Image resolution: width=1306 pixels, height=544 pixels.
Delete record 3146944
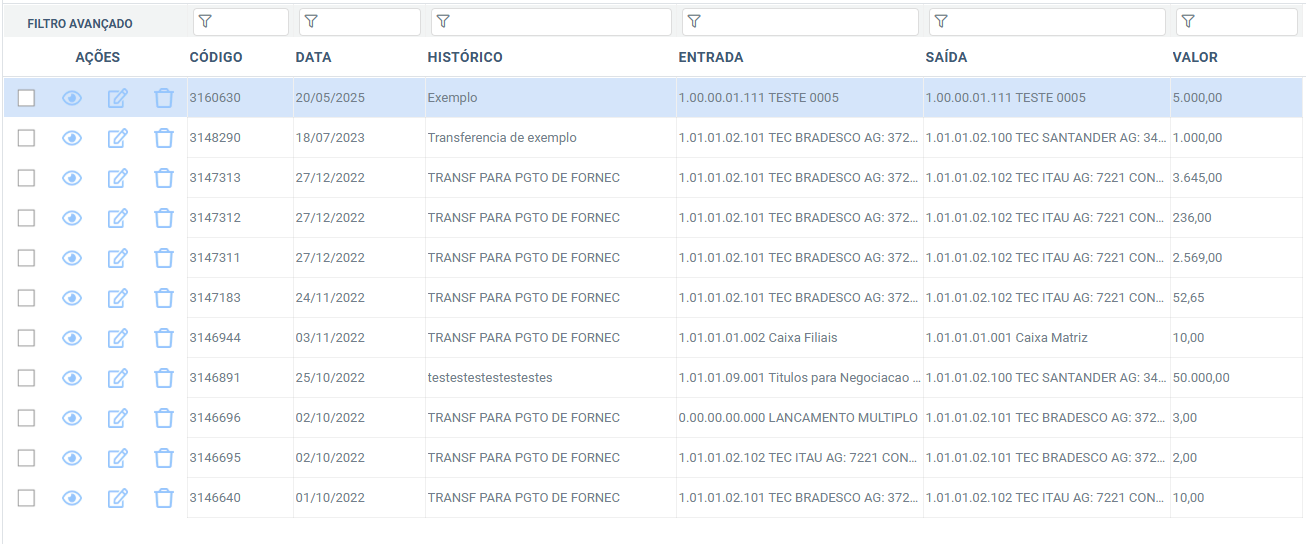(x=164, y=338)
